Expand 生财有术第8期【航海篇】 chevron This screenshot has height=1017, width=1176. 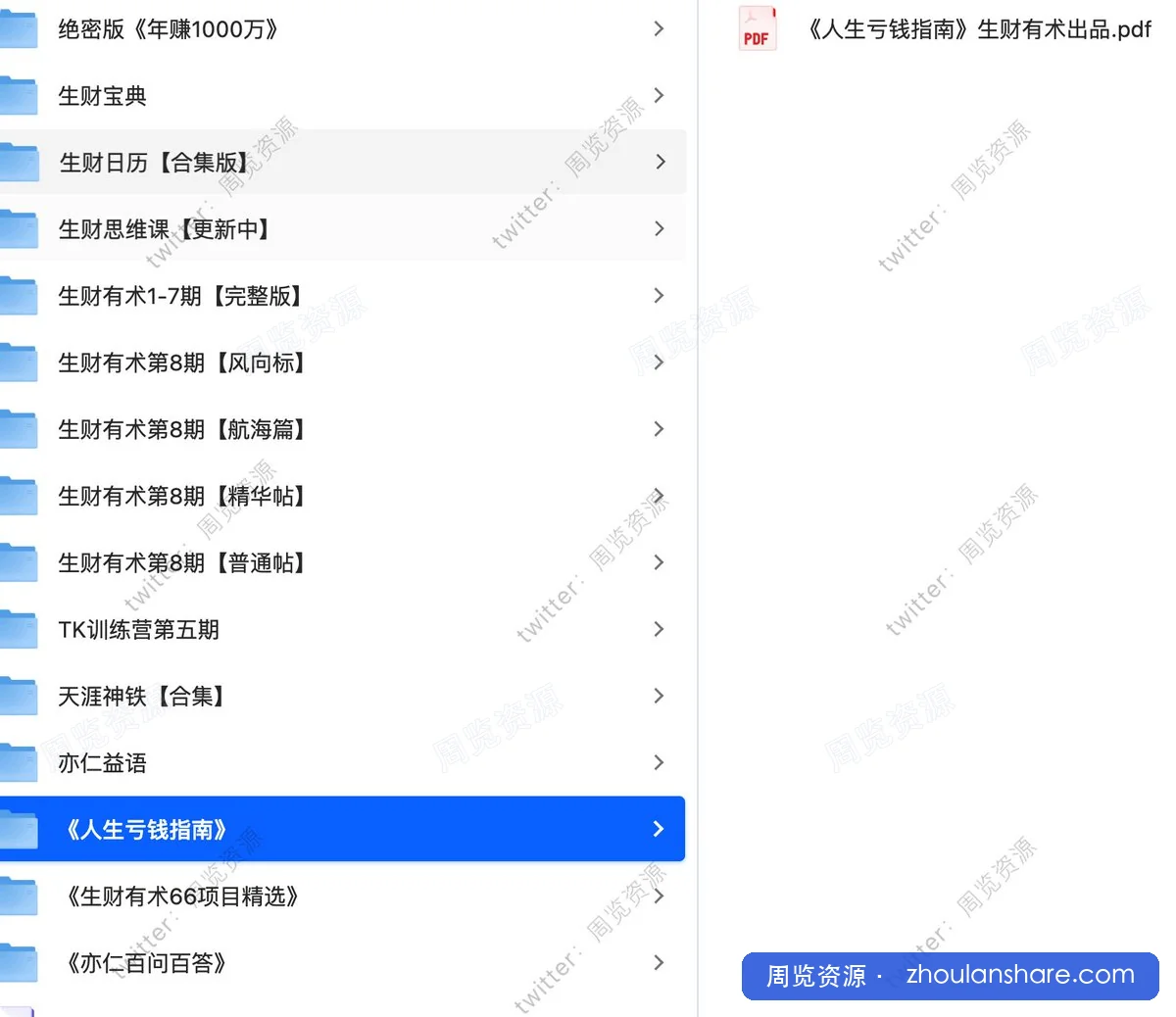point(659,429)
